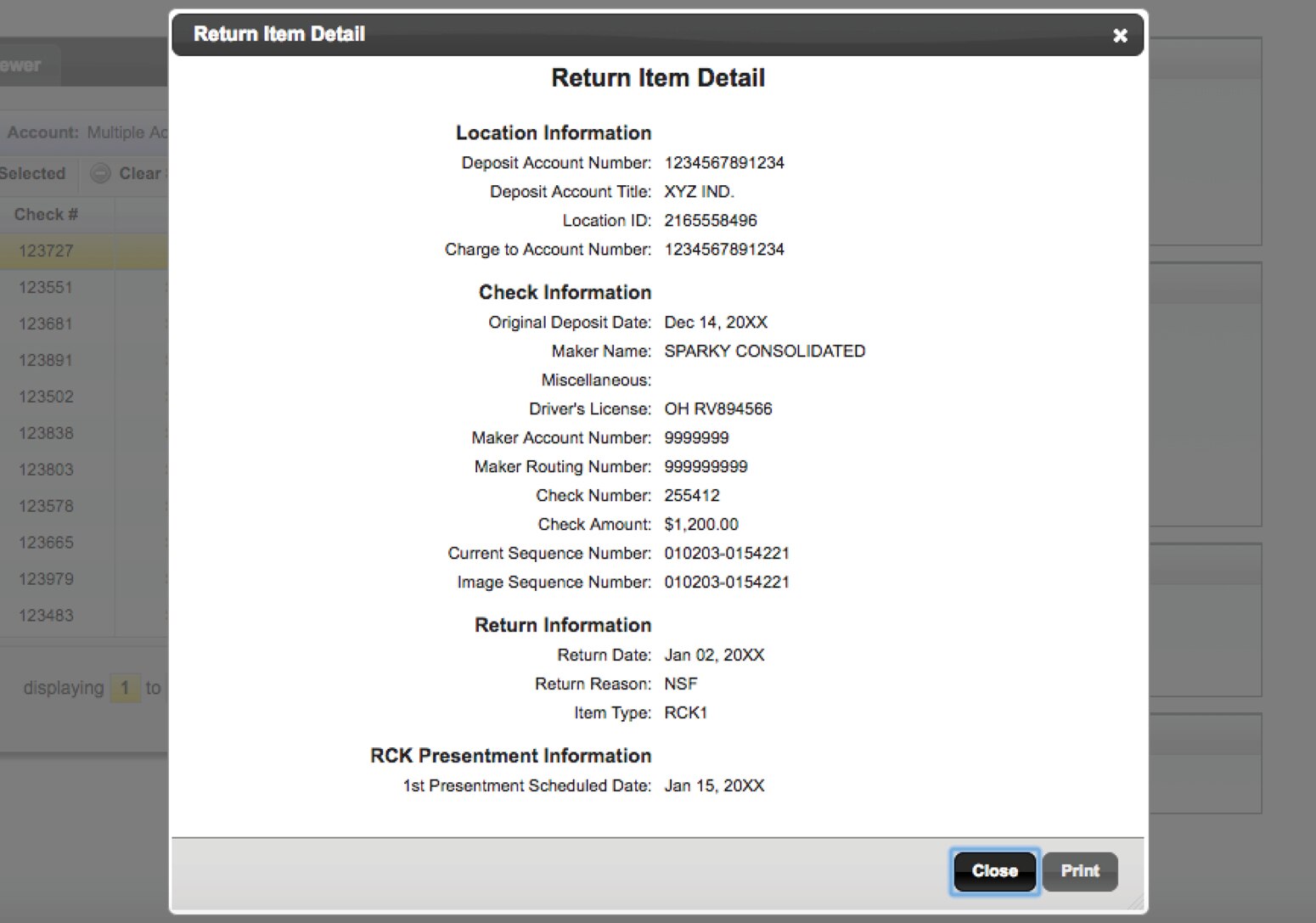The image size is (1316, 923).
Task: Select check row 123502
Action: coord(47,397)
